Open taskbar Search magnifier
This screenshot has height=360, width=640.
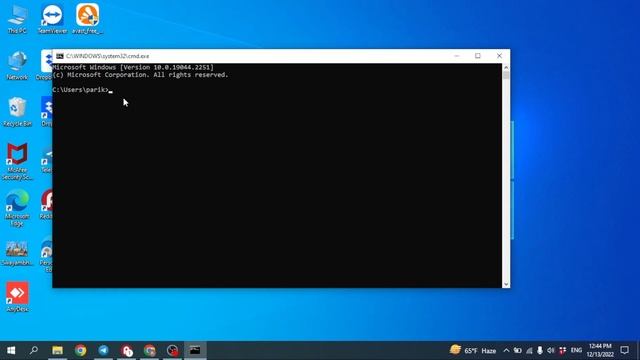click(x=34, y=350)
